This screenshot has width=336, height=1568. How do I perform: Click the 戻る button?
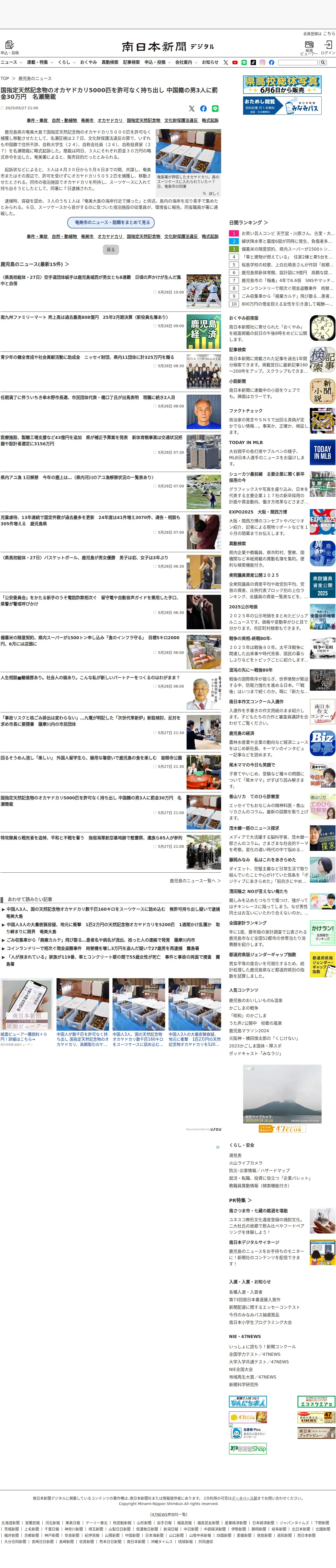[x=110, y=250]
